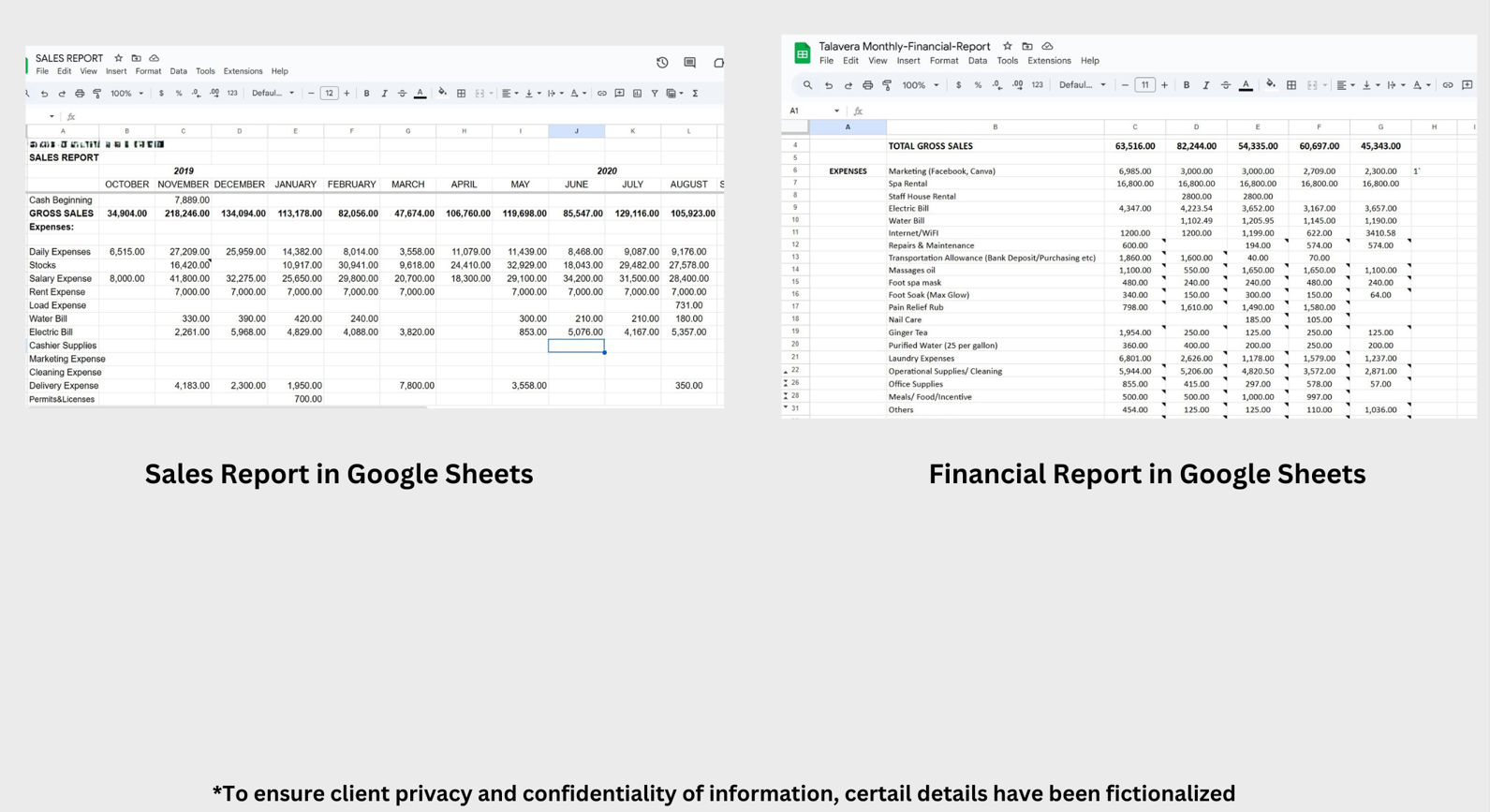This screenshot has height=812, width=1490.
Task: Redo in the Sales Report toolbar
Action: click(x=62, y=94)
